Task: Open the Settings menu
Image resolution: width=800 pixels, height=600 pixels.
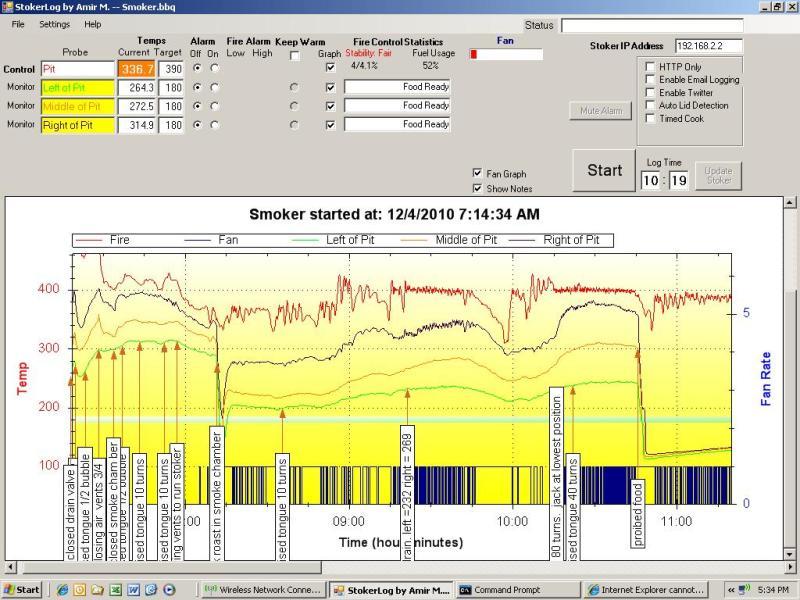Action: point(55,24)
